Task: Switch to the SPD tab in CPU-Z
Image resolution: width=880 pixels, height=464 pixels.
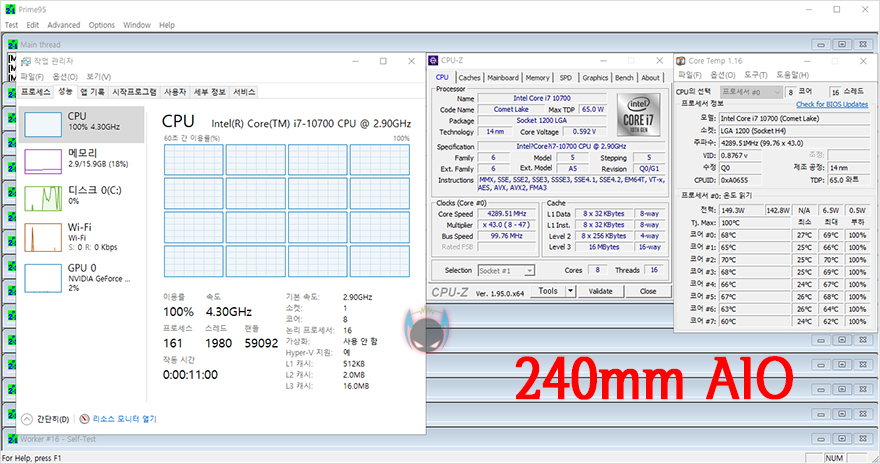Action: coord(566,78)
